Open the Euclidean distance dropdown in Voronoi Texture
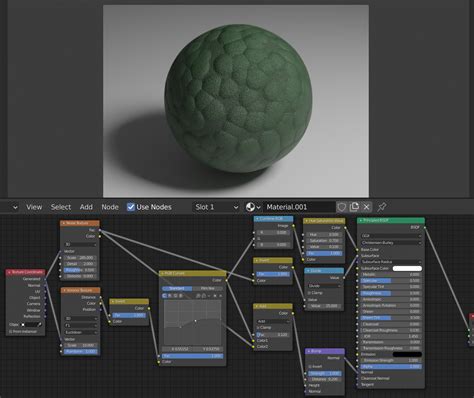This screenshot has height=398, width=474. 80,332
